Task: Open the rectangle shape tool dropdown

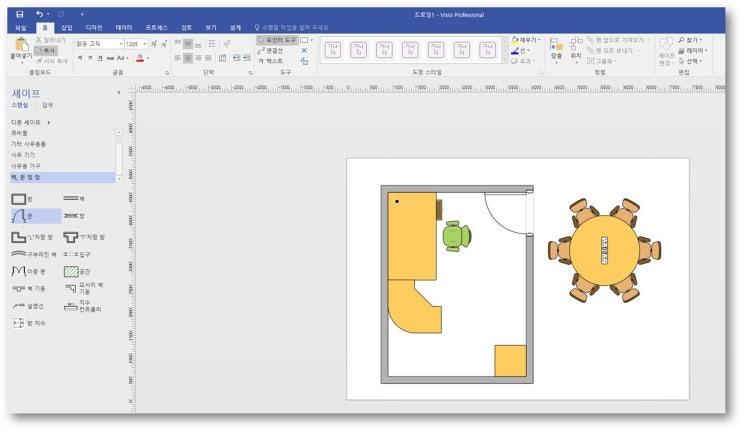Action: (x=311, y=40)
